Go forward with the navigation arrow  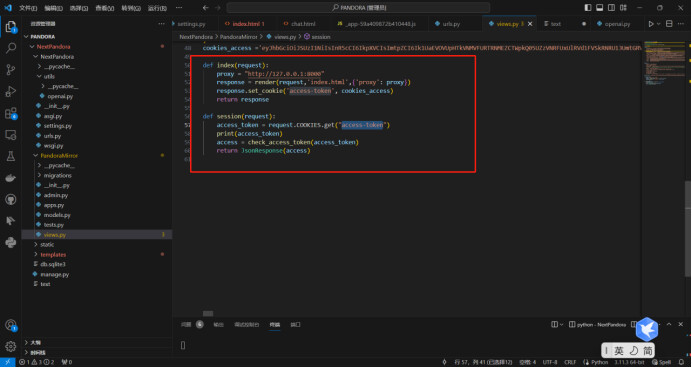pyautogui.click(x=218, y=8)
